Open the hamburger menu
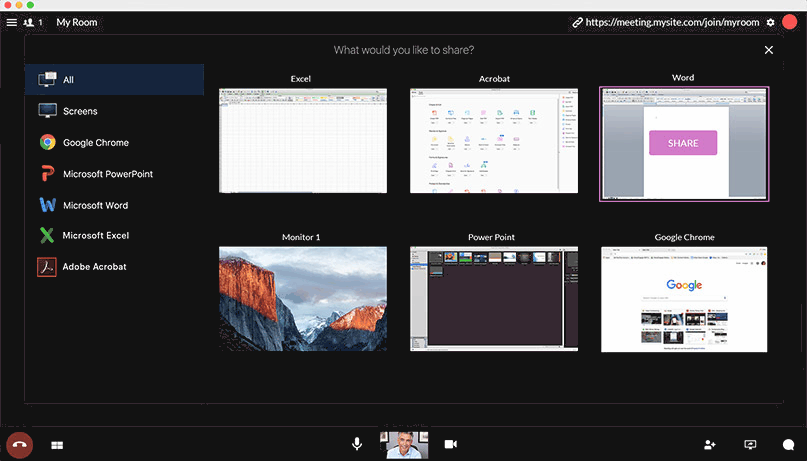This screenshot has height=461, width=807. click(x=11, y=23)
